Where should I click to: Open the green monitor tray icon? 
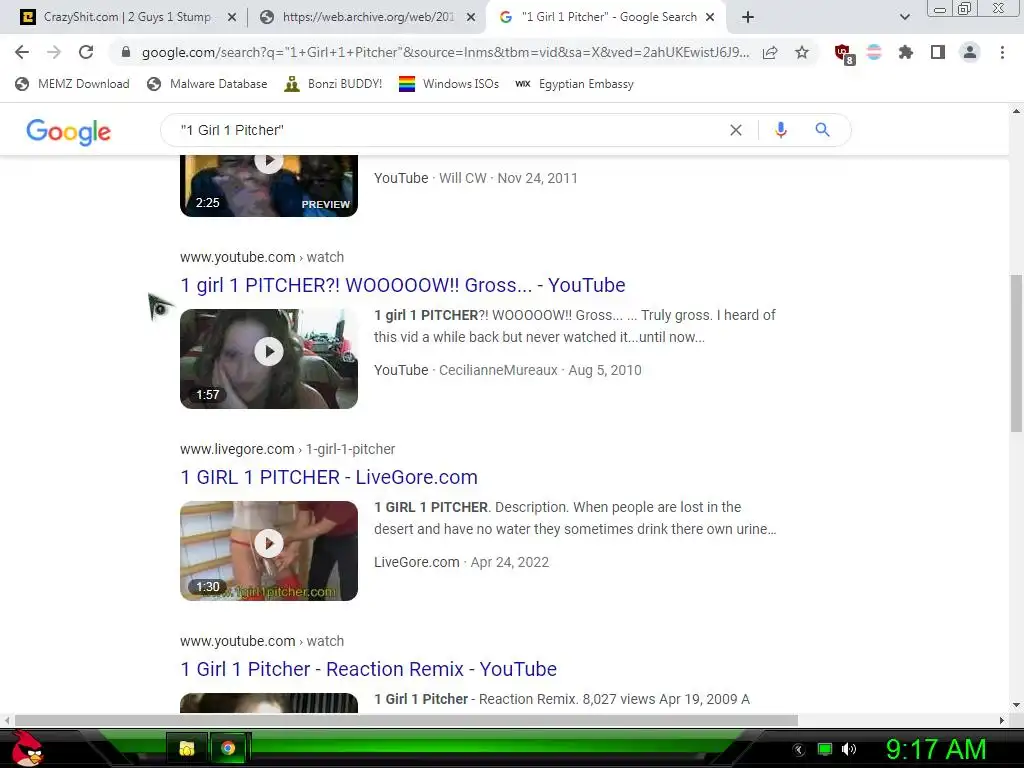pos(825,749)
